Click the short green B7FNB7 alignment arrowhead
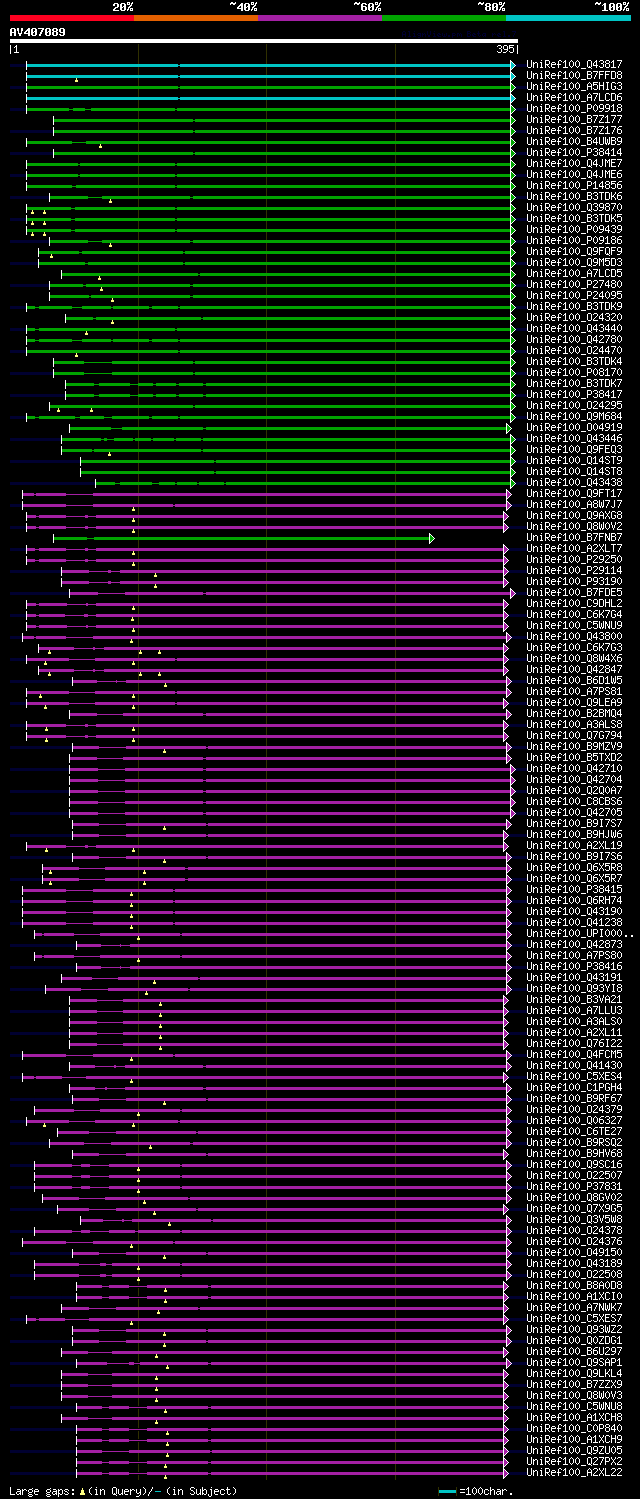The image size is (640, 1499). tap(432, 538)
